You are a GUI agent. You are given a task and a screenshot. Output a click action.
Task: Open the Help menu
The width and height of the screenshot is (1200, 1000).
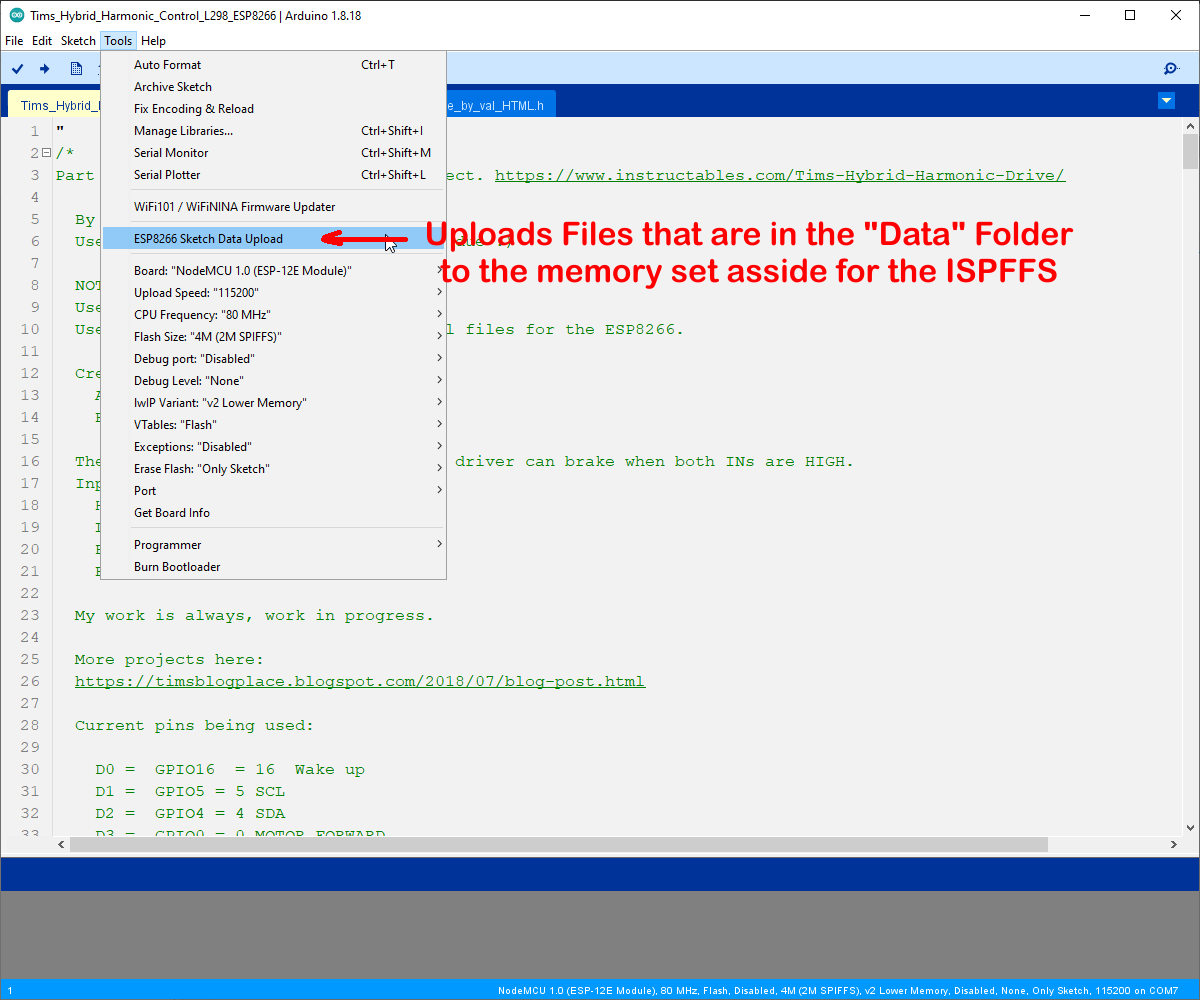[x=153, y=41]
